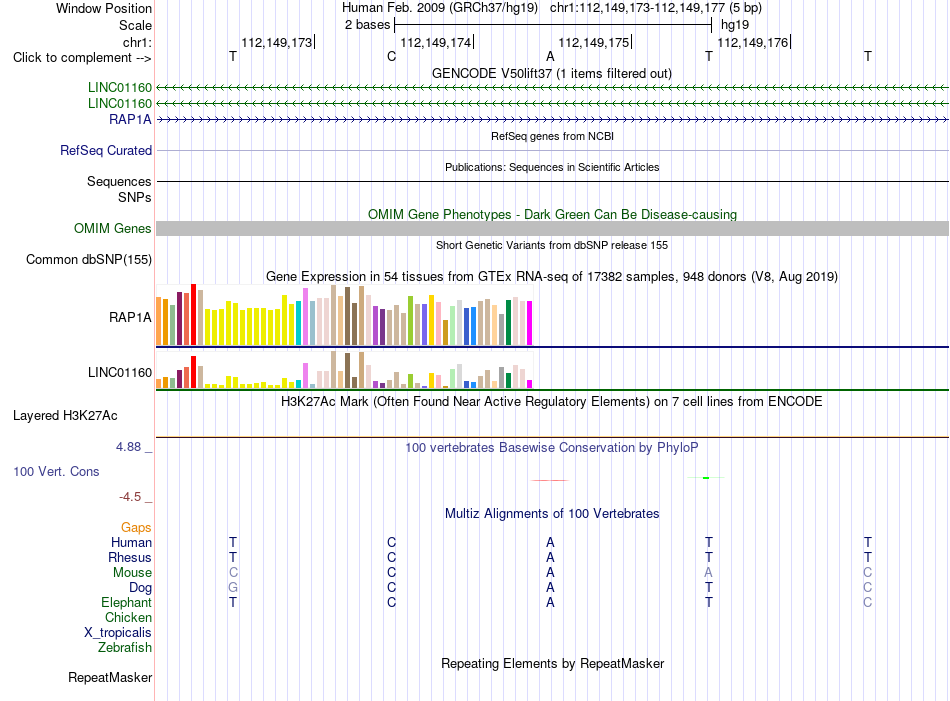Click the mismatched A base in Mouse row
The height and width of the screenshot is (701, 950).
click(x=708, y=573)
